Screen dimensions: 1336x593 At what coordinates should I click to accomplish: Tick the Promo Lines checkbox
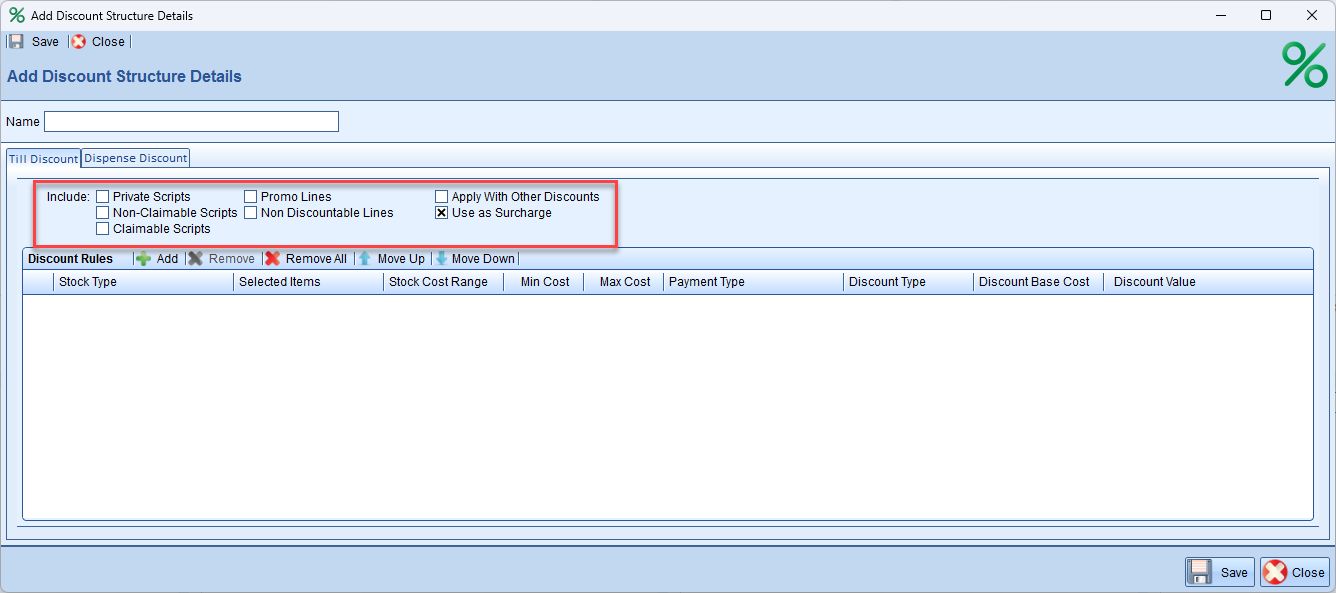251,197
